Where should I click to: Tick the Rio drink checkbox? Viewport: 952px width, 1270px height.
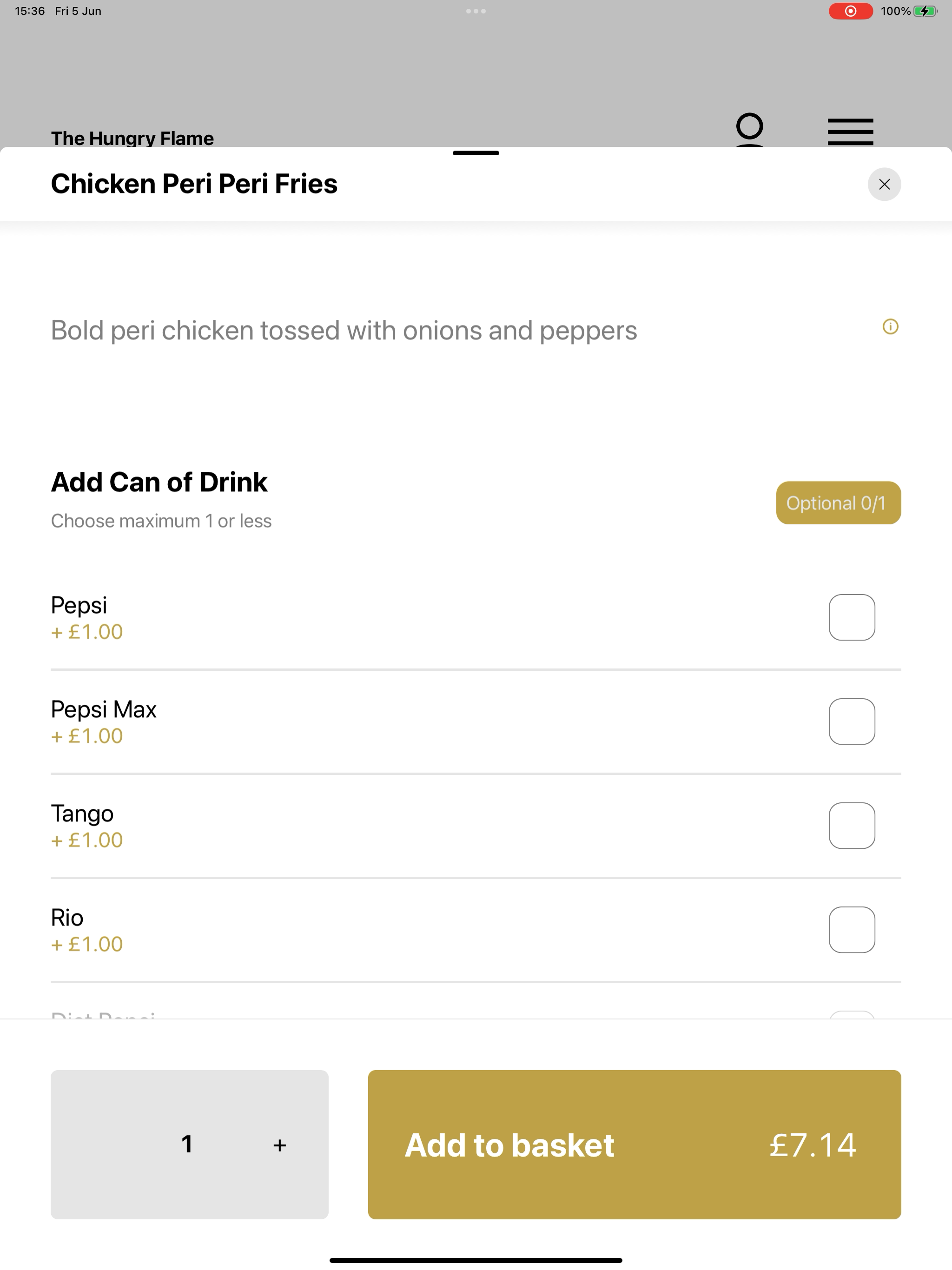pos(852,930)
